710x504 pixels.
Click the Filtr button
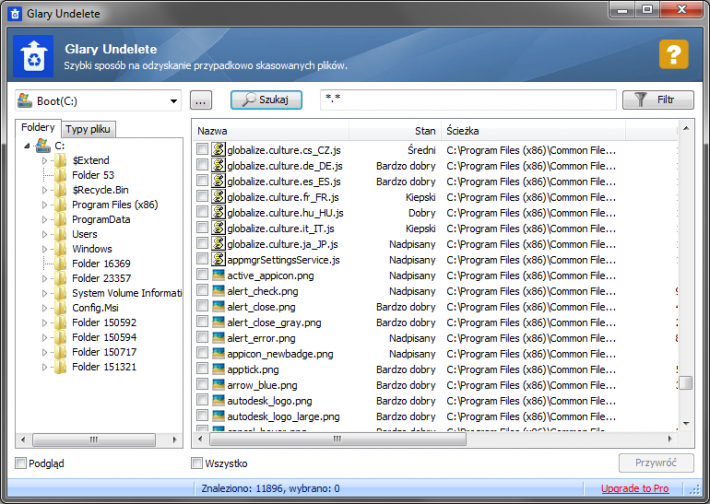click(658, 100)
